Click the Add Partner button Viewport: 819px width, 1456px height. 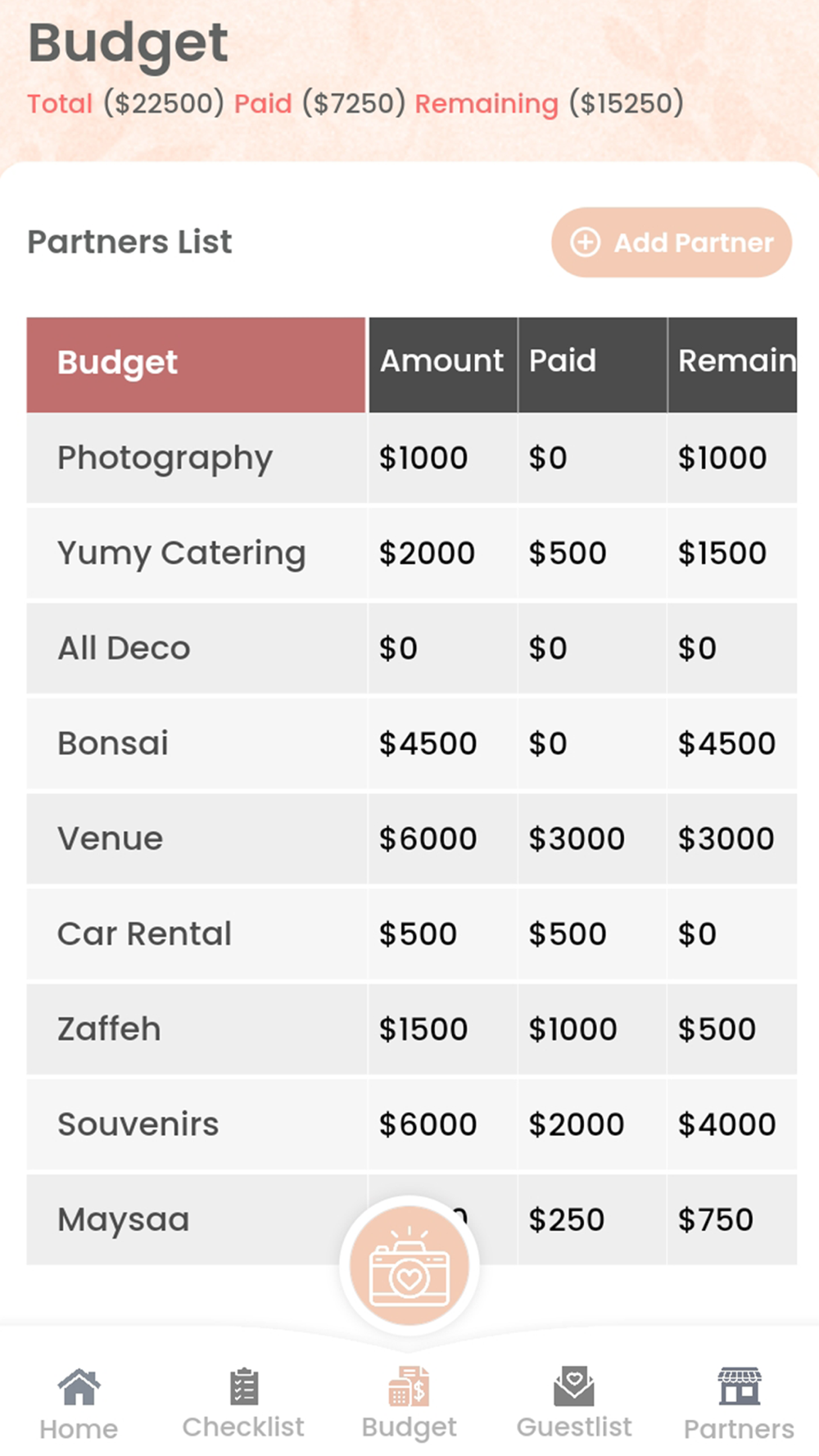click(x=672, y=242)
